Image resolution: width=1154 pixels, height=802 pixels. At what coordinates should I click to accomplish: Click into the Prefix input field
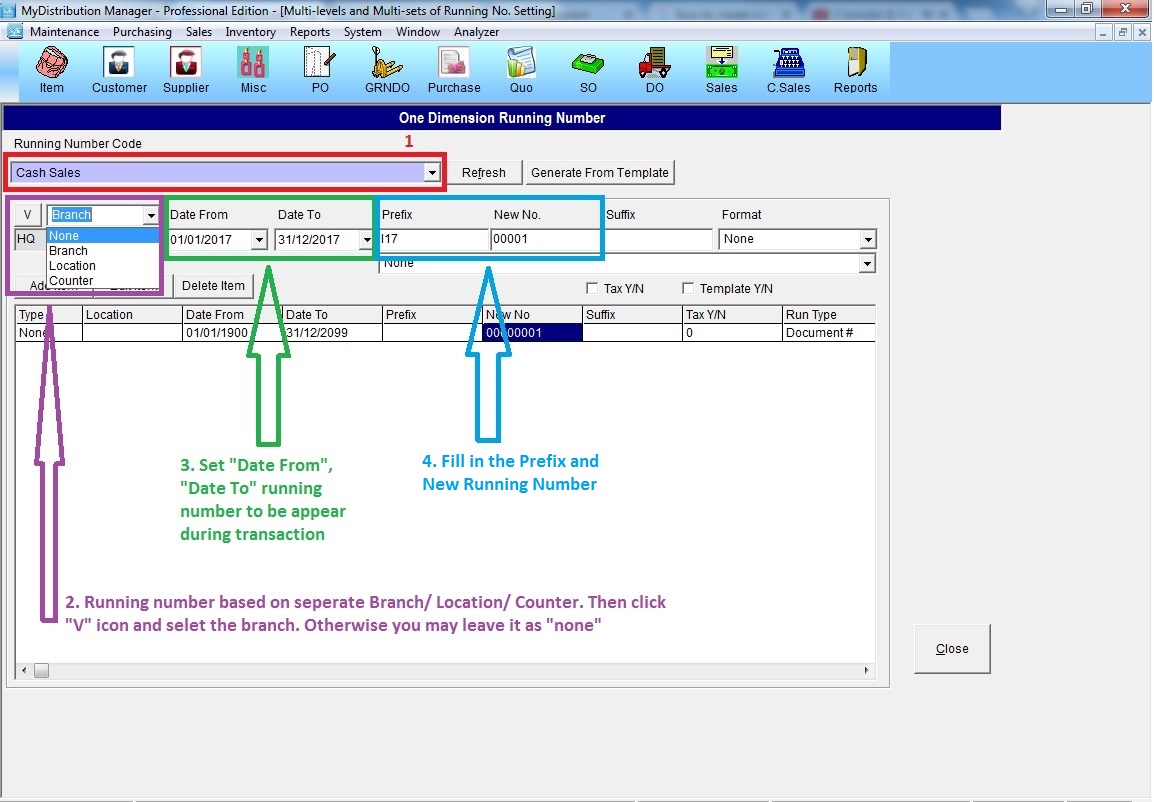pyautogui.click(x=433, y=240)
